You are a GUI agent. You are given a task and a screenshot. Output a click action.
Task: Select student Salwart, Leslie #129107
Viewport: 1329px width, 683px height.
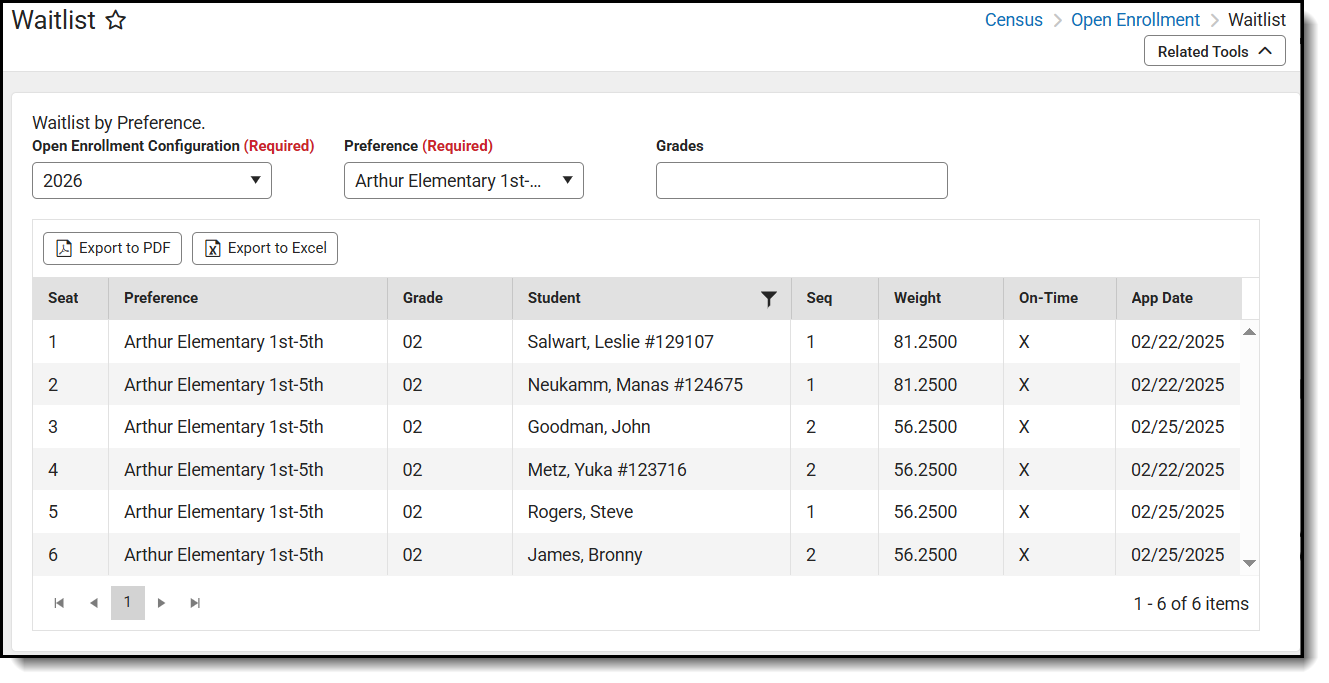point(621,342)
